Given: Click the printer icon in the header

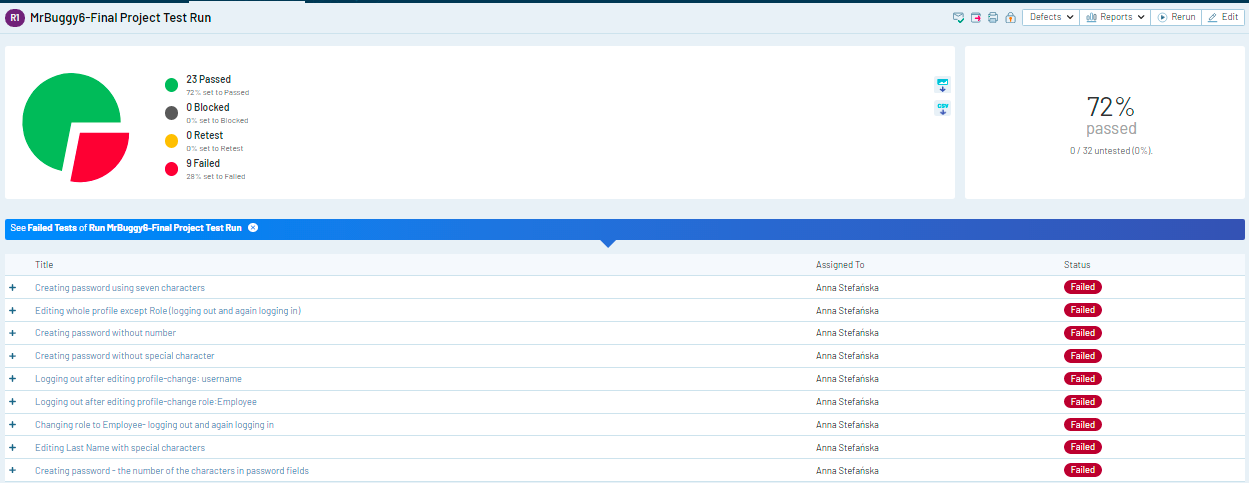Looking at the screenshot, I should pyautogui.click(x=993, y=17).
